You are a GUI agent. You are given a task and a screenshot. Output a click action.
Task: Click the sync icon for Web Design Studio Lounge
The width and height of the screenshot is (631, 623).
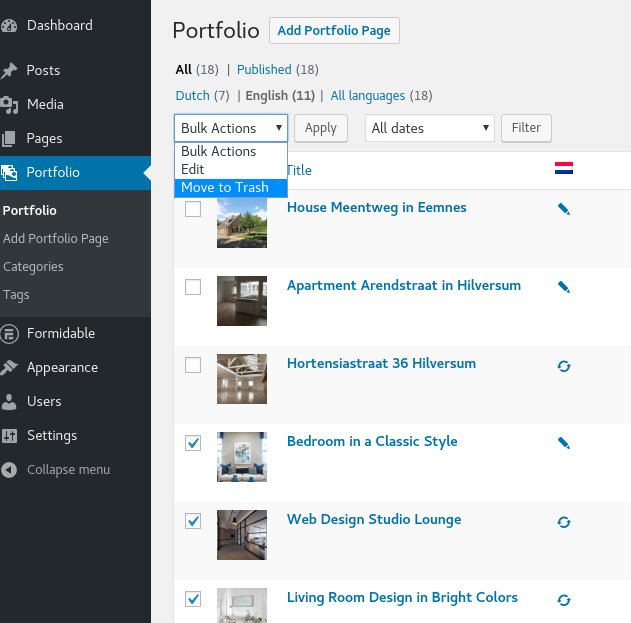[x=563, y=522]
